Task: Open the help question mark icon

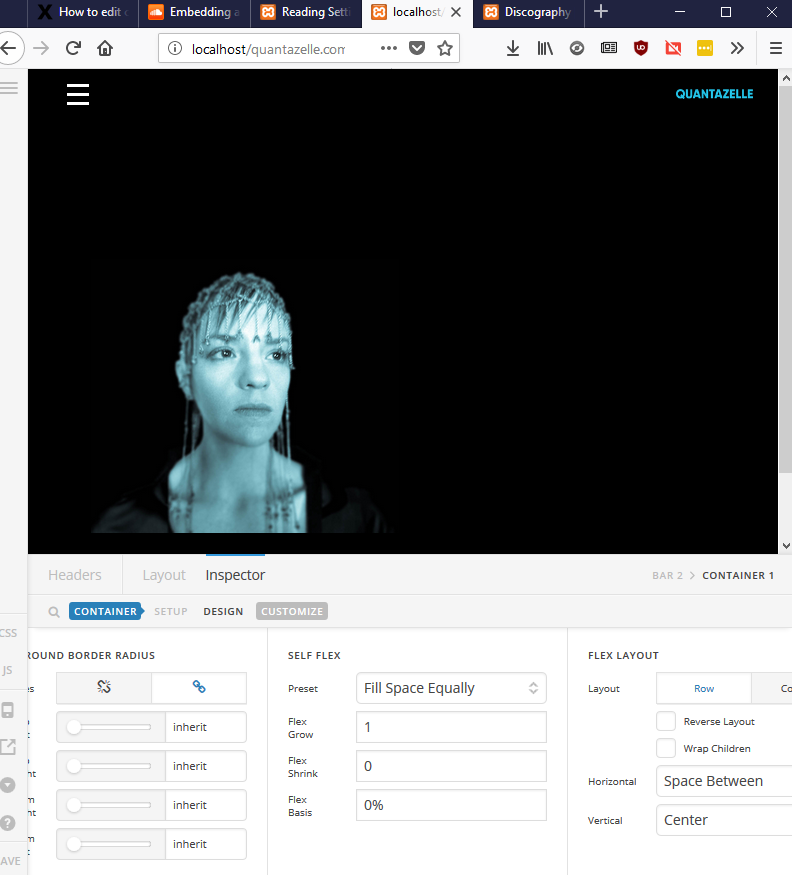Action: coord(8,823)
